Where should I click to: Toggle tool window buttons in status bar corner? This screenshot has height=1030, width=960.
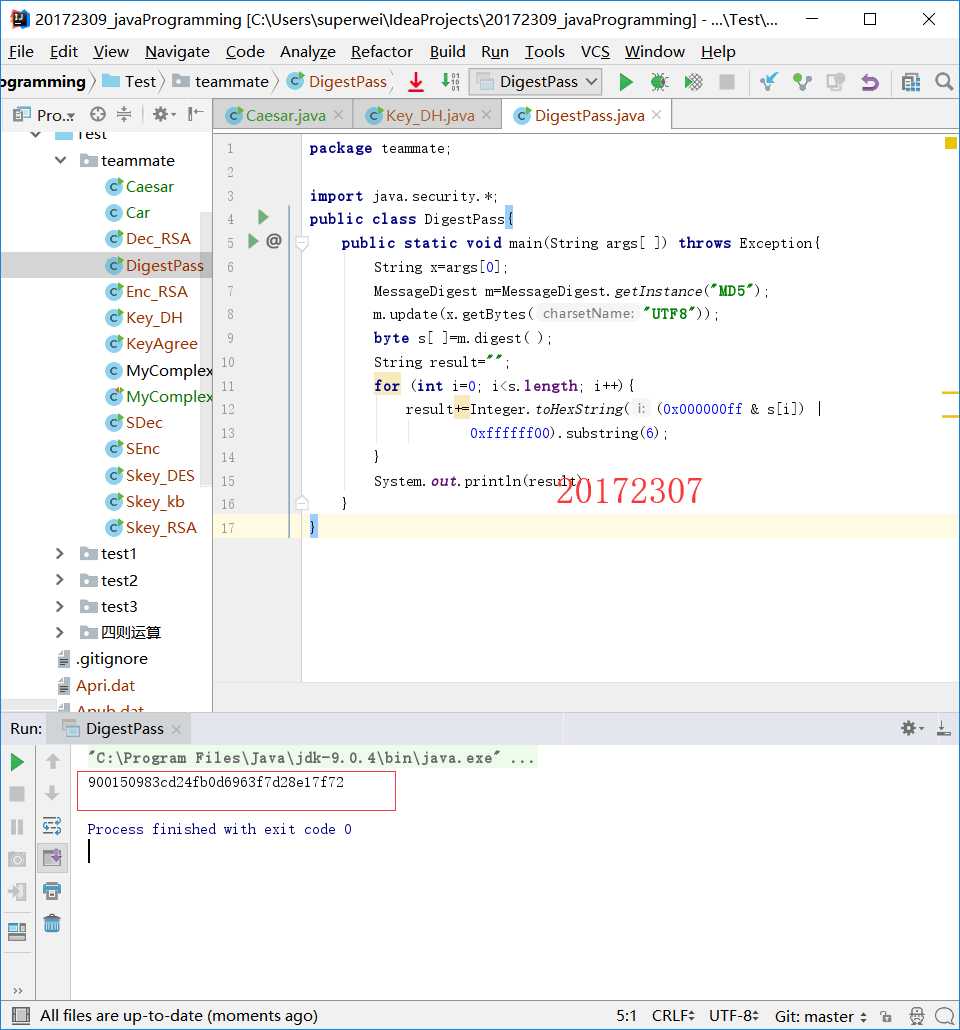(21, 1016)
